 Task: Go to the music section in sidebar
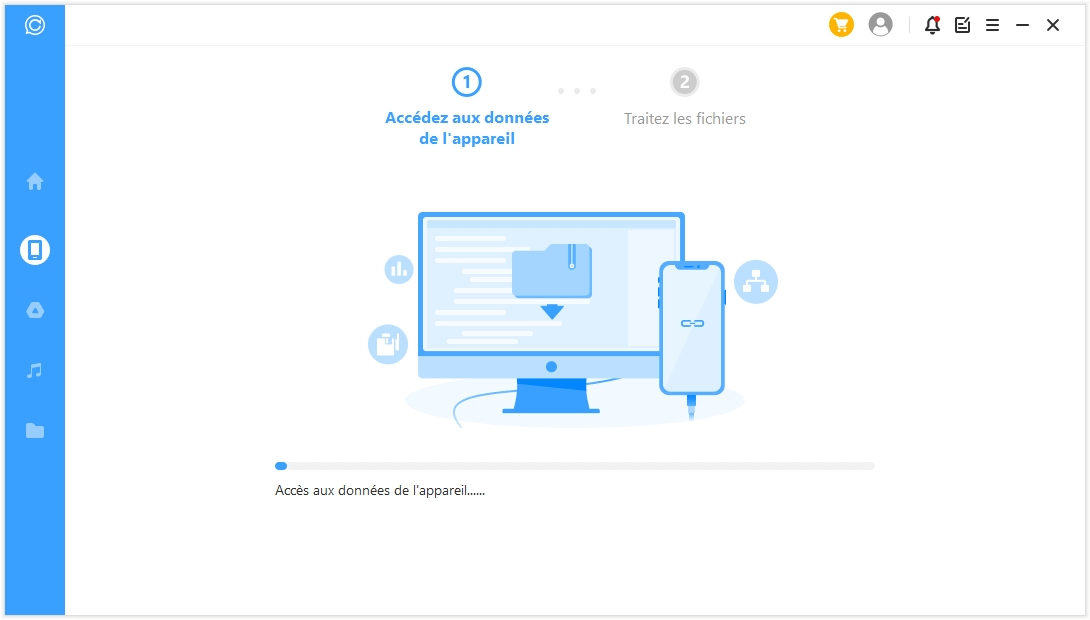[x=35, y=371]
